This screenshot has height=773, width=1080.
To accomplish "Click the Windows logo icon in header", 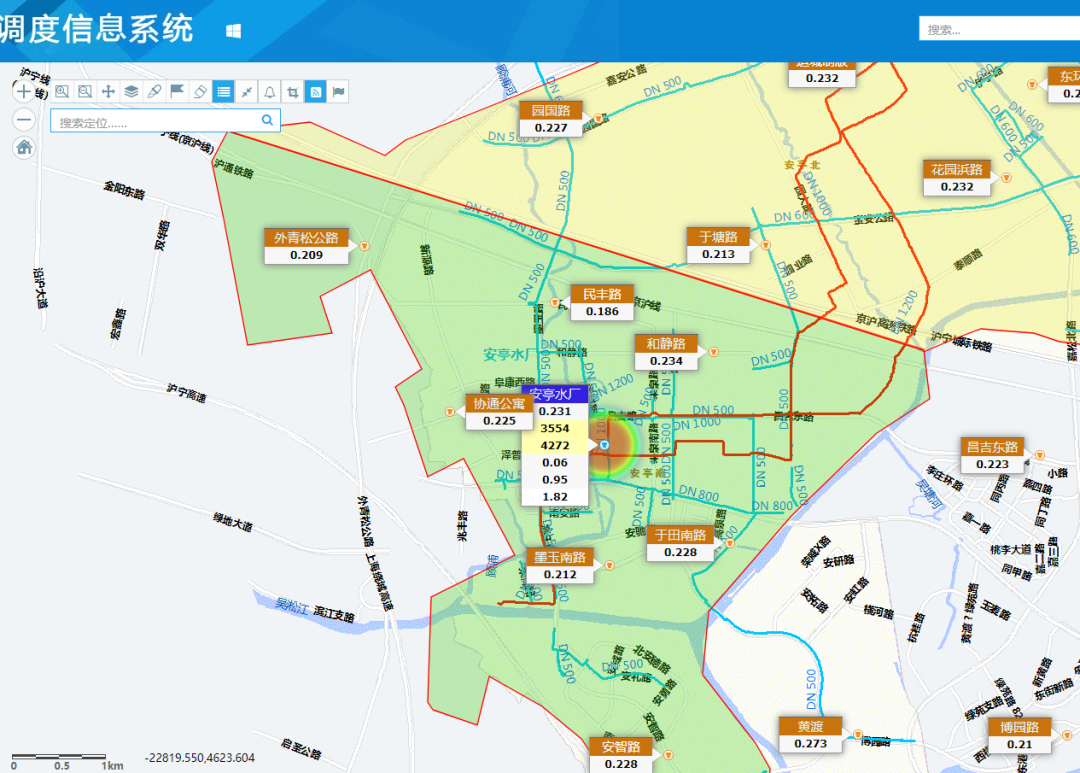I will point(233,31).
